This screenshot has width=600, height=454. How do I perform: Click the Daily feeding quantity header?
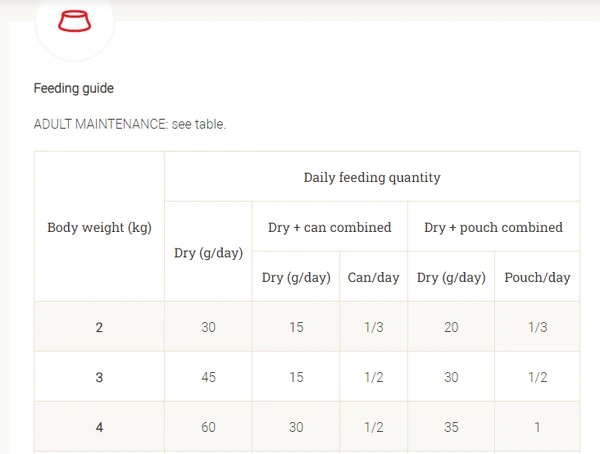[x=372, y=177]
